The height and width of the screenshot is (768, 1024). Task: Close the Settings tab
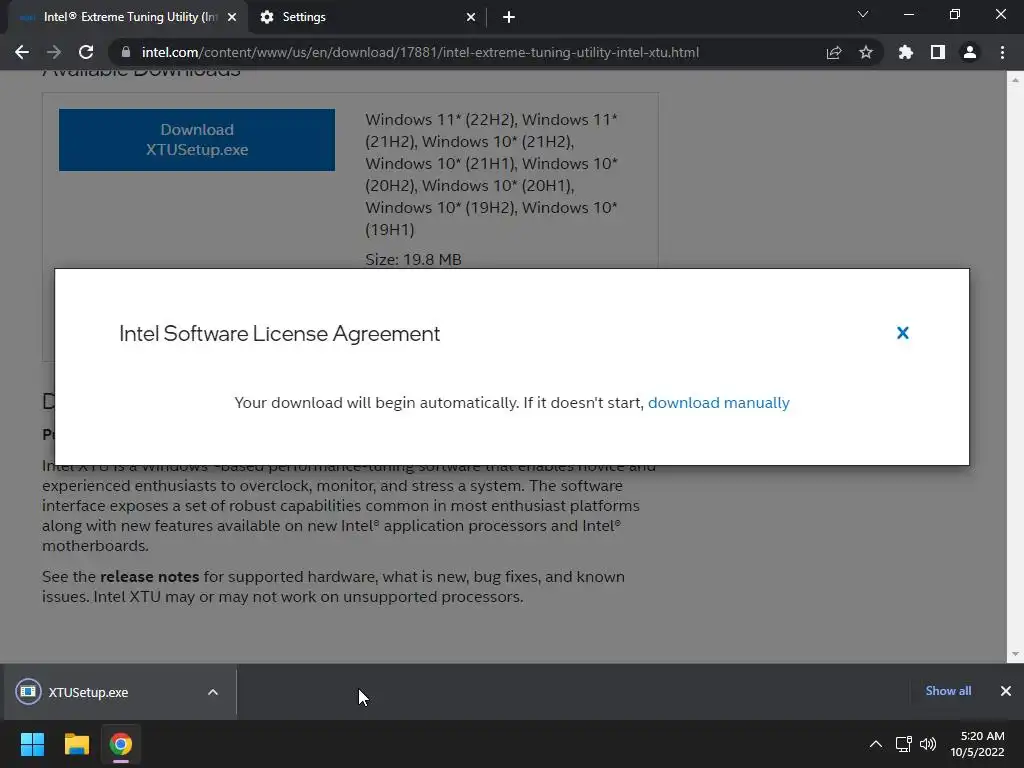pyautogui.click(x=471, y=18)
